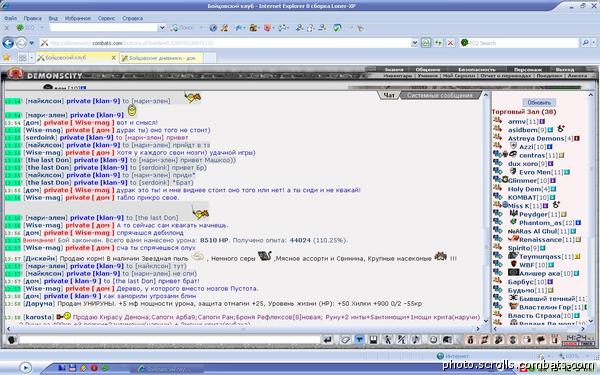Click private message icon beside dux xoro
The width and height of the screenshot is (600, 375).
tap(497, 163)
